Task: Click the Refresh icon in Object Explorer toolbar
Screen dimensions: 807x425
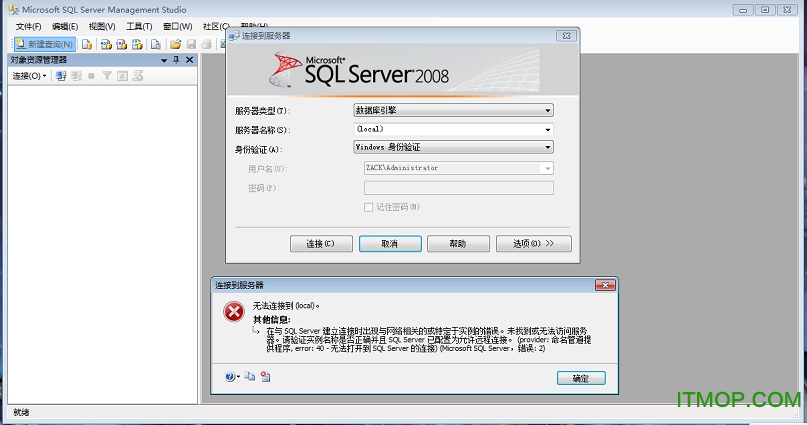Action: (x=122, y=76)
